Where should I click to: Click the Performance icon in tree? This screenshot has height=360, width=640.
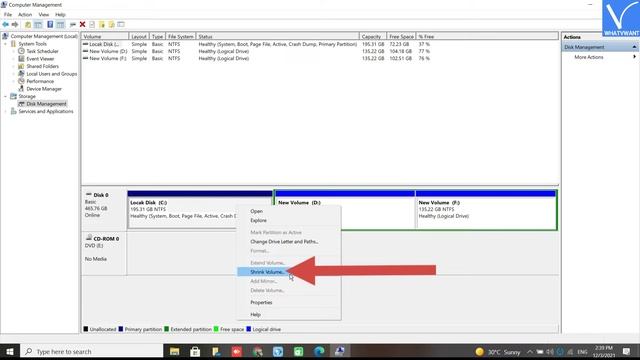(21, 81)
